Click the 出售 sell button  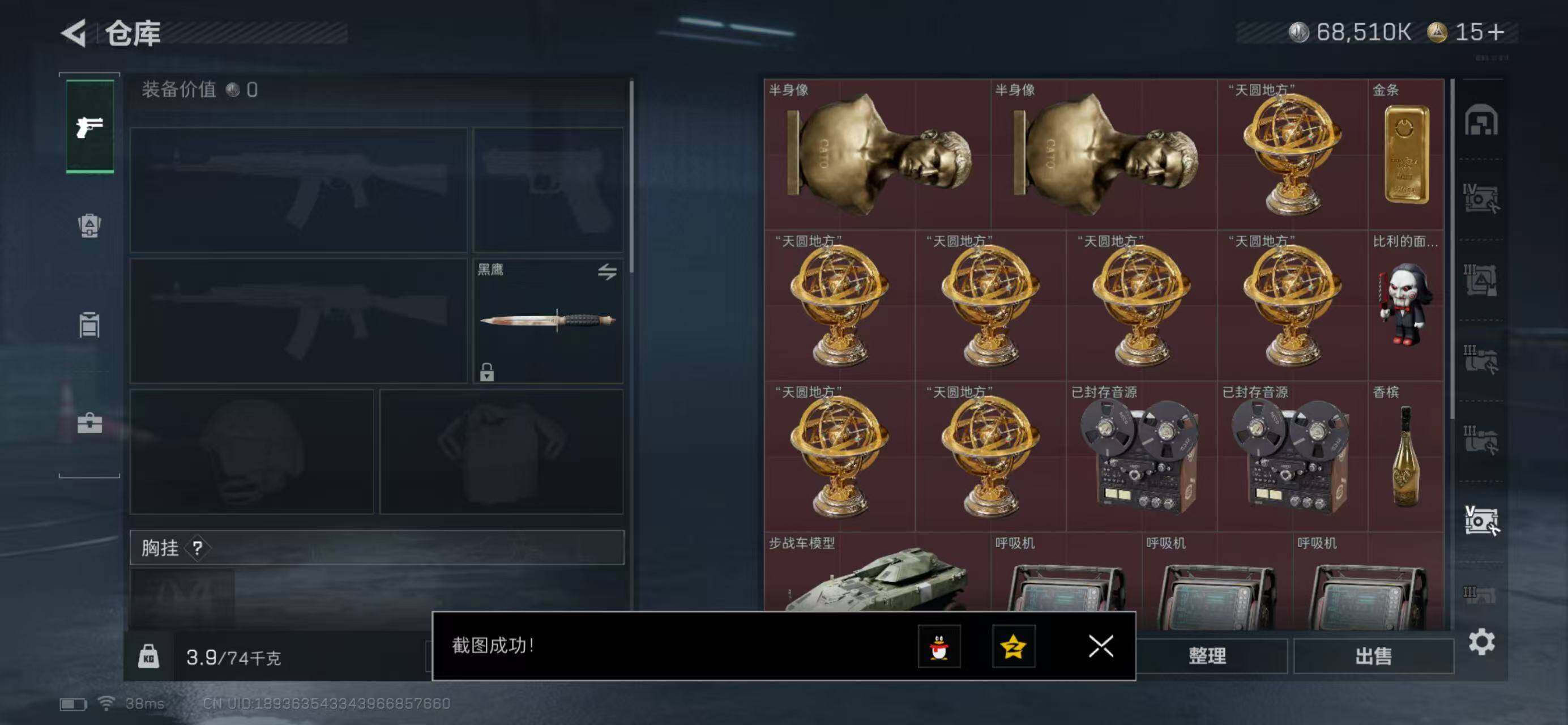1373,655
